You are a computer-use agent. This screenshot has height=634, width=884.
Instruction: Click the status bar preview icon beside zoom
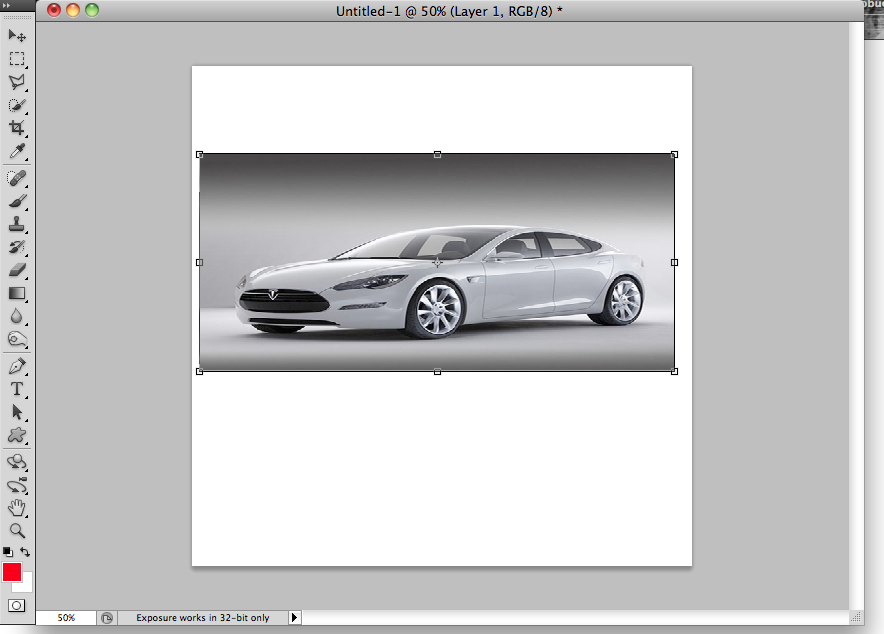(107, 618)
